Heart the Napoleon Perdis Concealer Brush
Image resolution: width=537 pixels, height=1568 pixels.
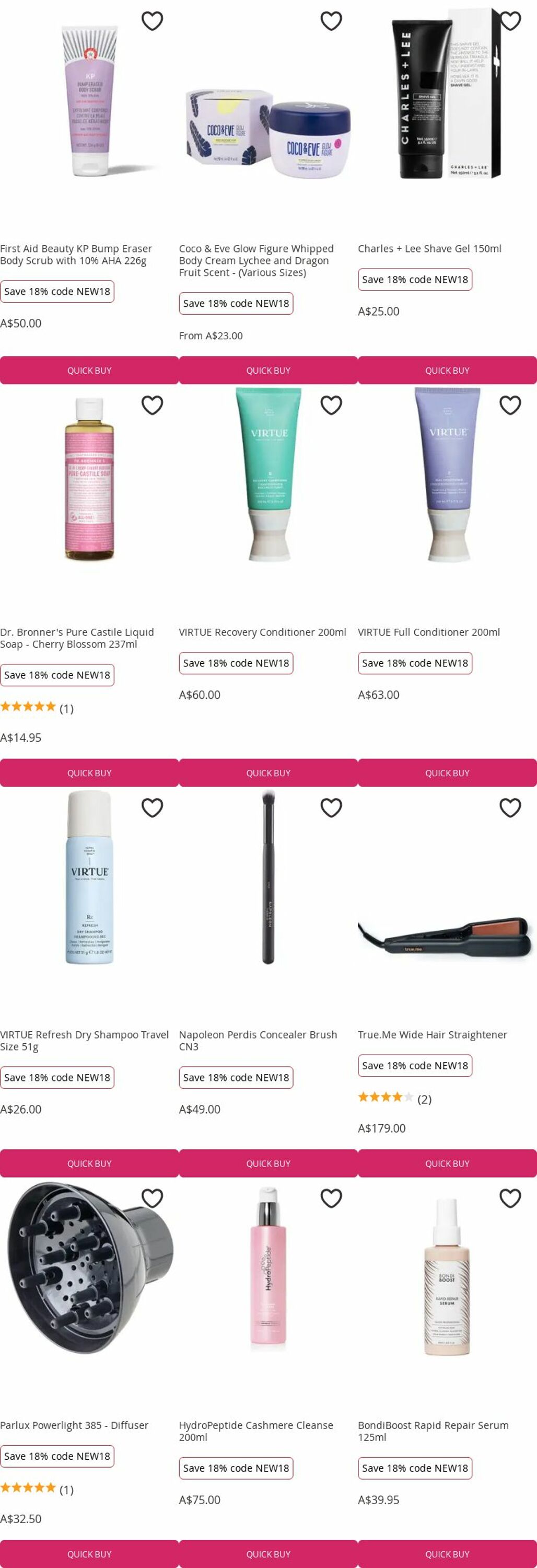tap(331, 807)
